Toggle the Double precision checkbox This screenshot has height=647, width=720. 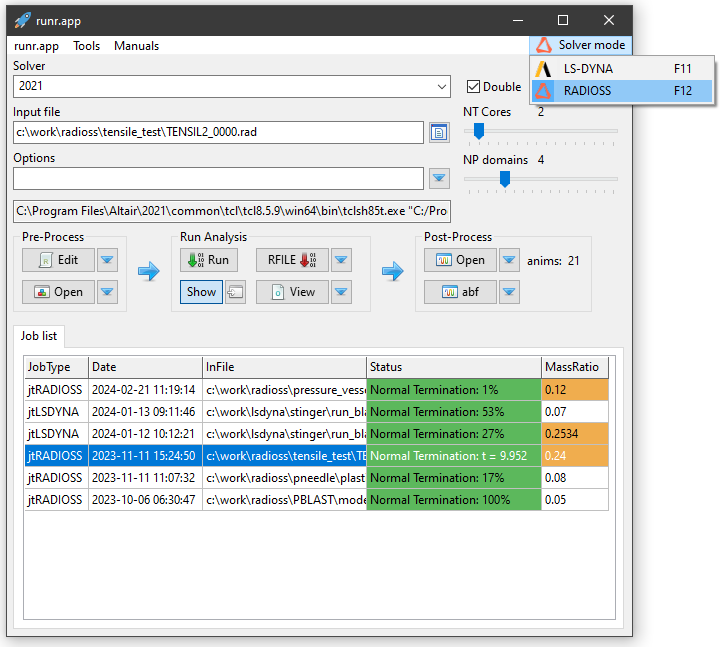473,86
